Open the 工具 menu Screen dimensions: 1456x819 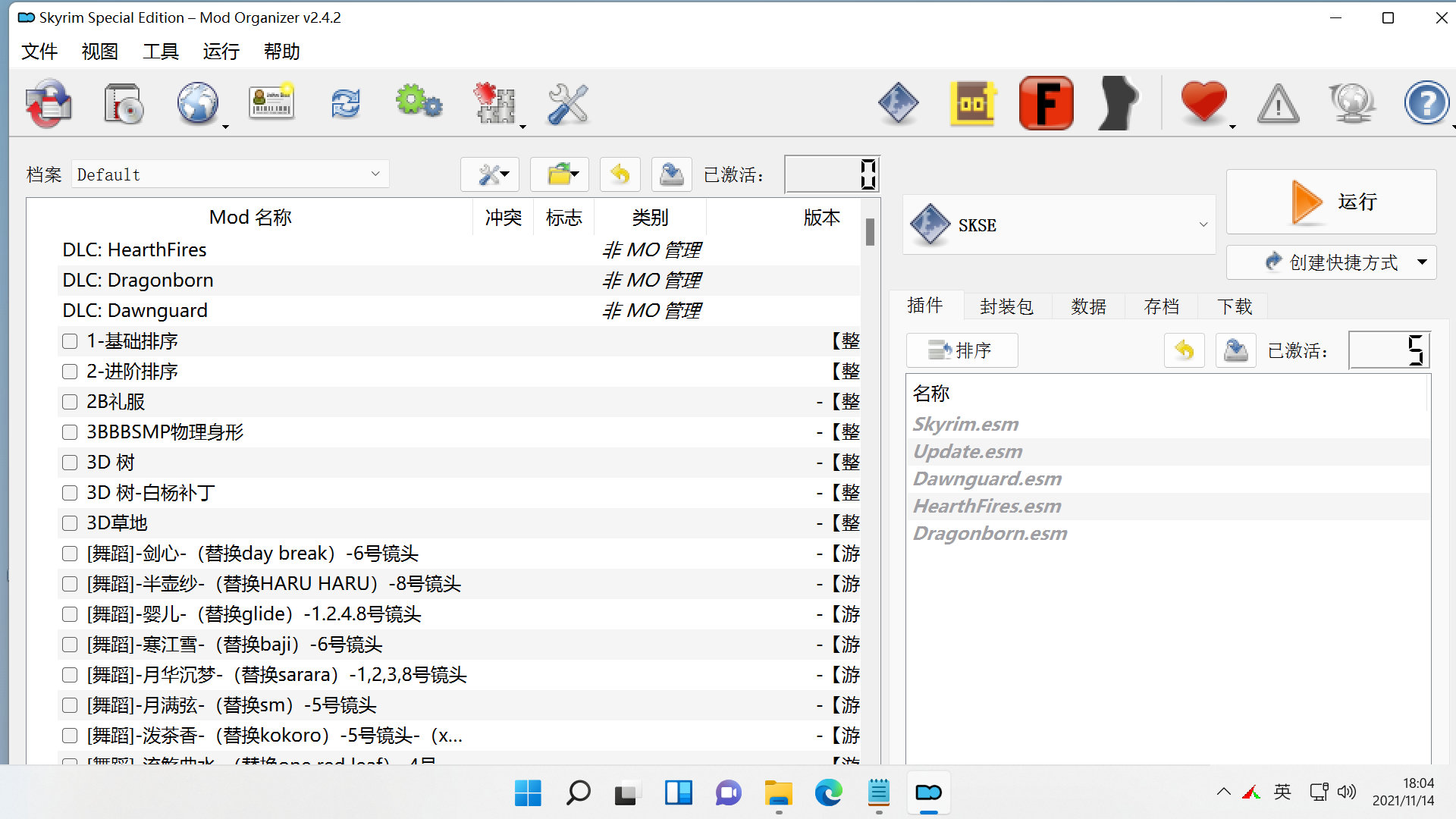pos(160,52)
